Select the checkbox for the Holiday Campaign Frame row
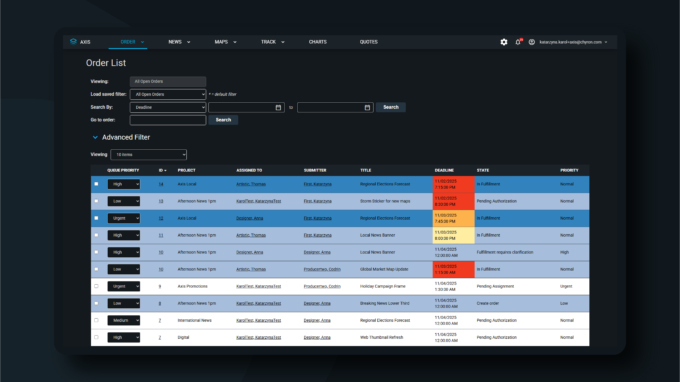The height and width of the screenshot is (382, 680). [96, 286]
